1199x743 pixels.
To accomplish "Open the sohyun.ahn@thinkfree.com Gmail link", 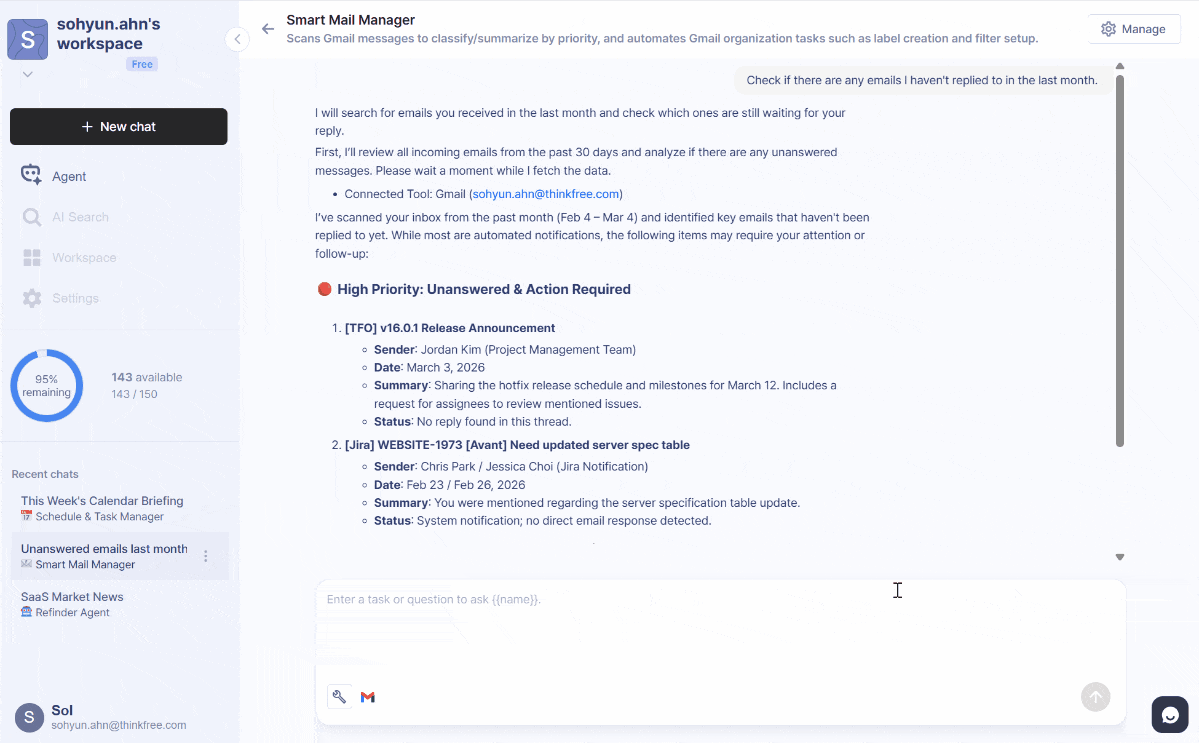I will point(545,193).
